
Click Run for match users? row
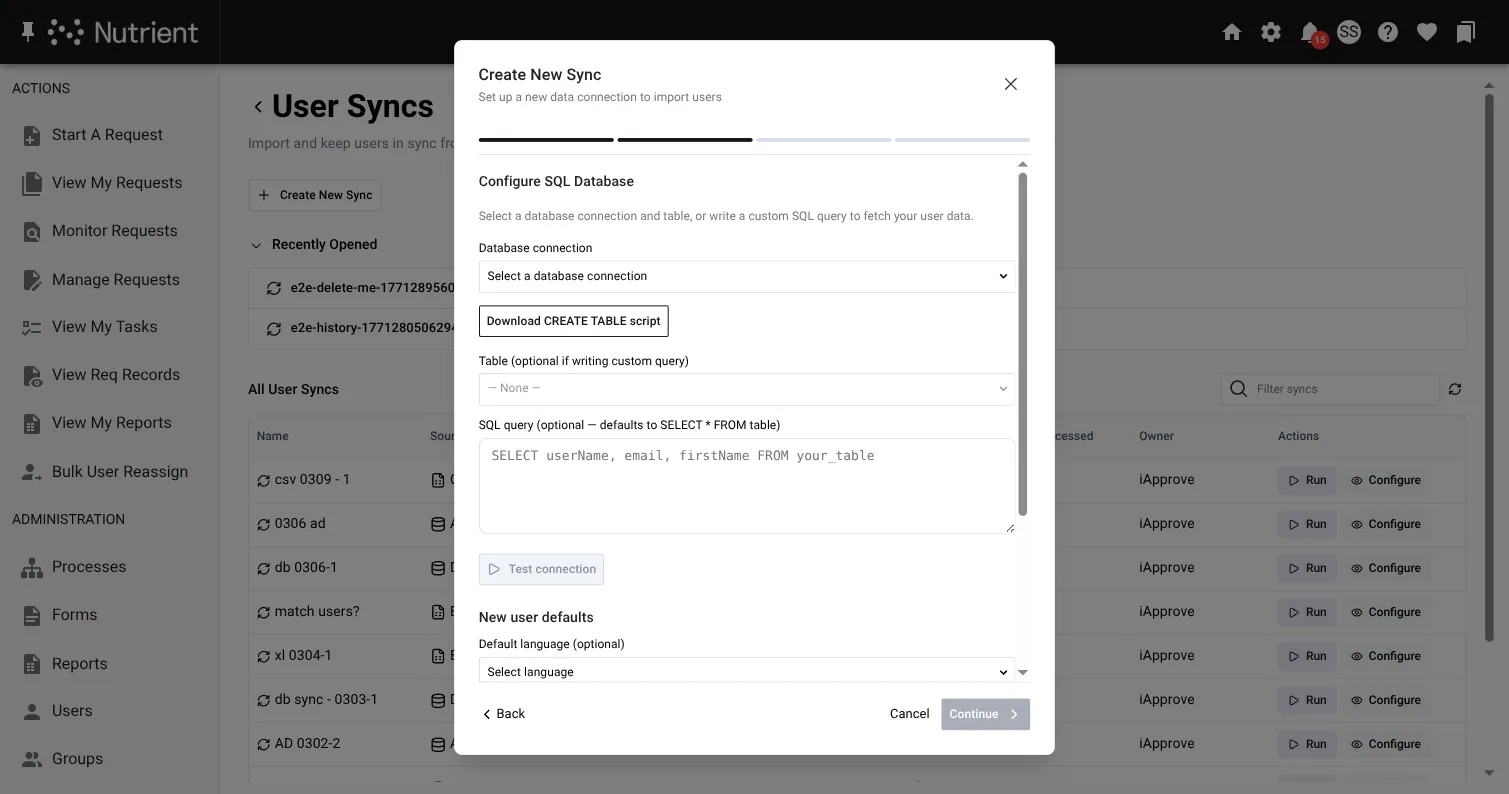pyautogui.click(x=1307, y=612)
